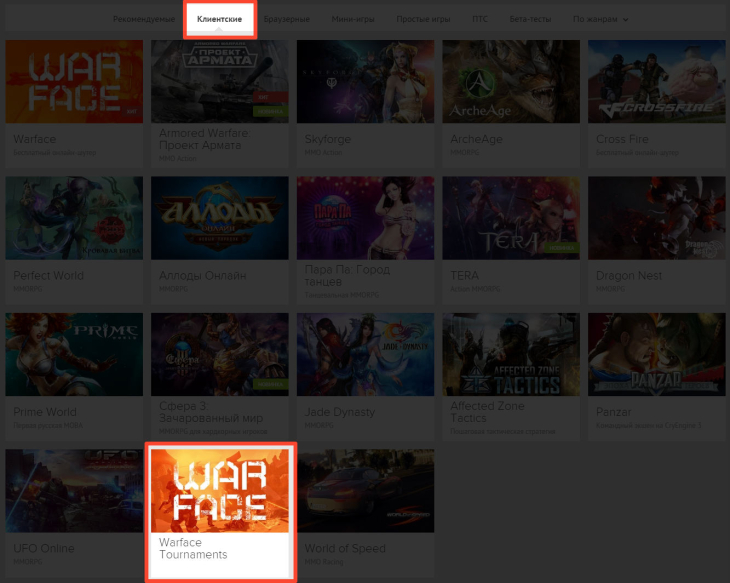The image size is (730, 583).
Task: Open the ArcheAge game cover
Action: 511,81
